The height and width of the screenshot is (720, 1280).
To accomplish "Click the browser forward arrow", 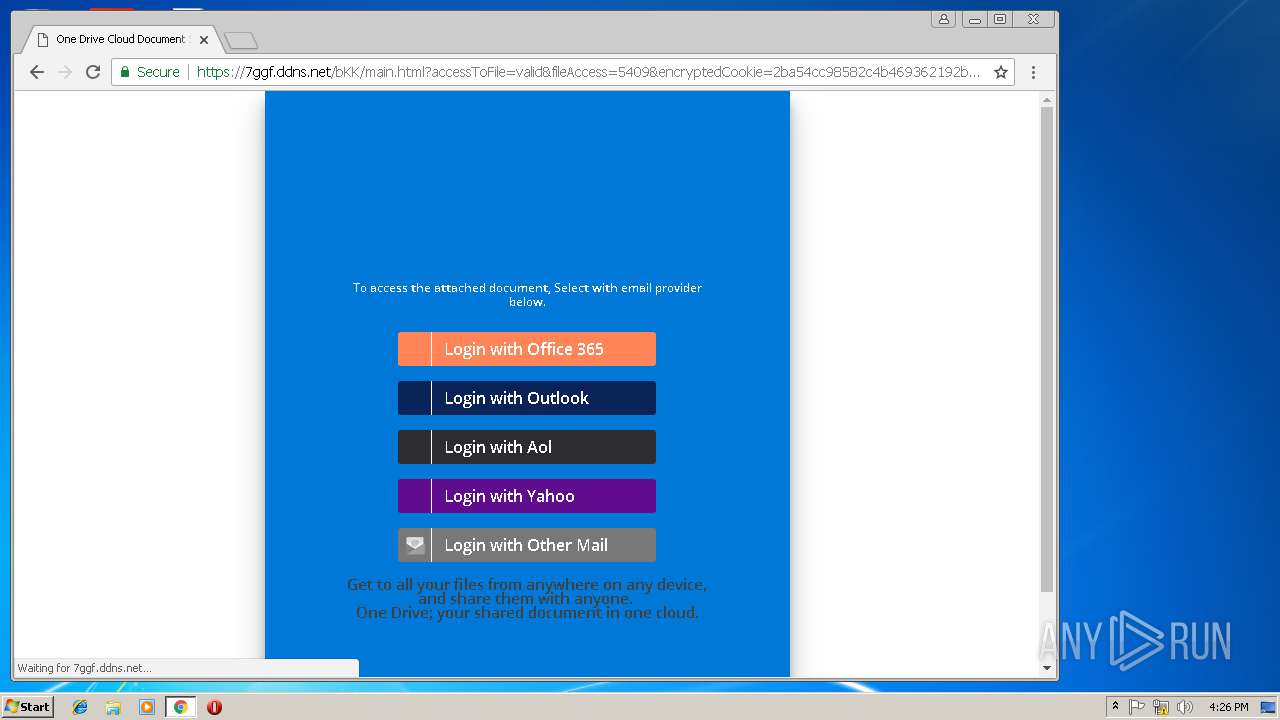I will tap(65, 72).
